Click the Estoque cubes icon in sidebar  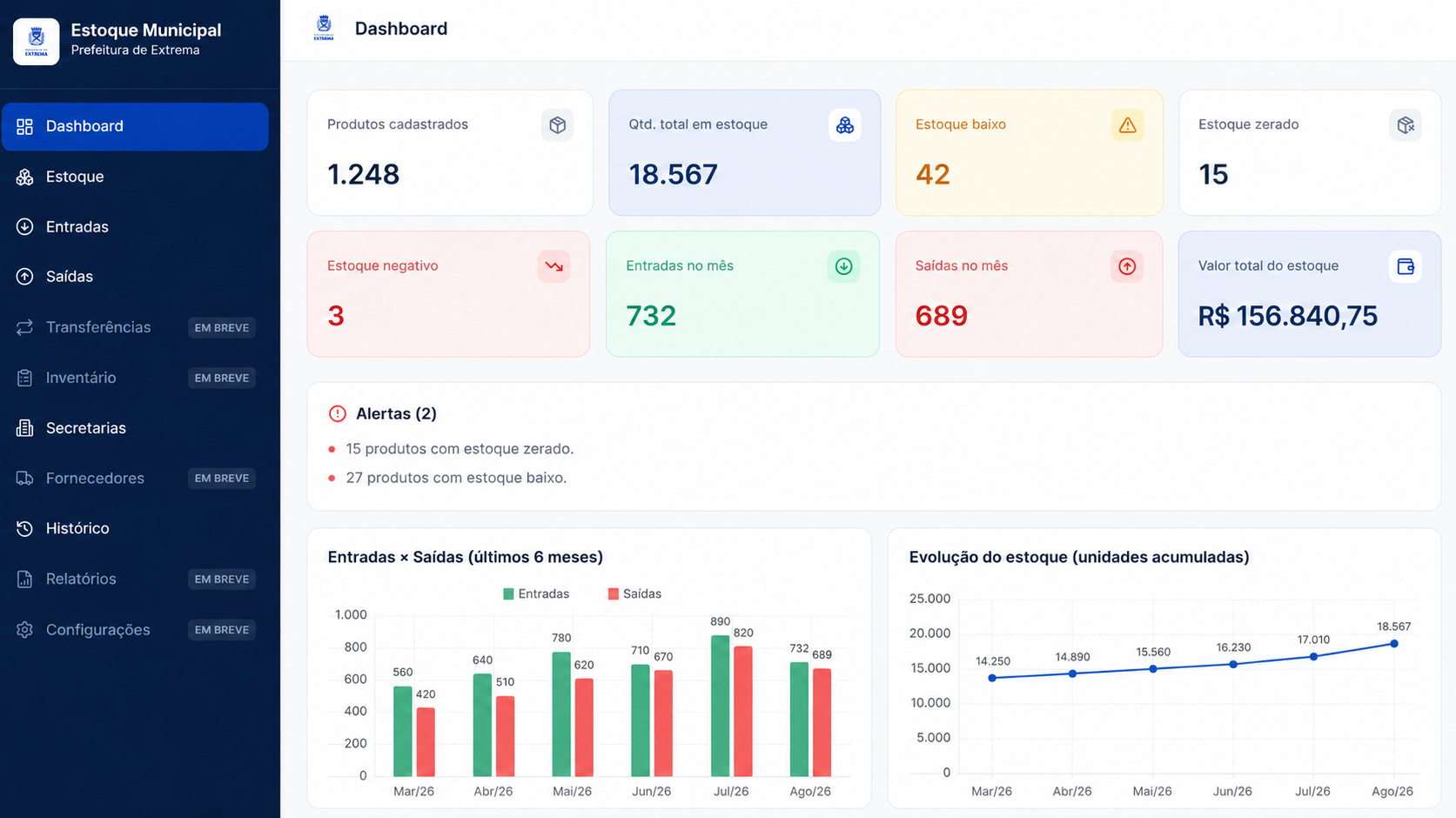coord(24,177)
